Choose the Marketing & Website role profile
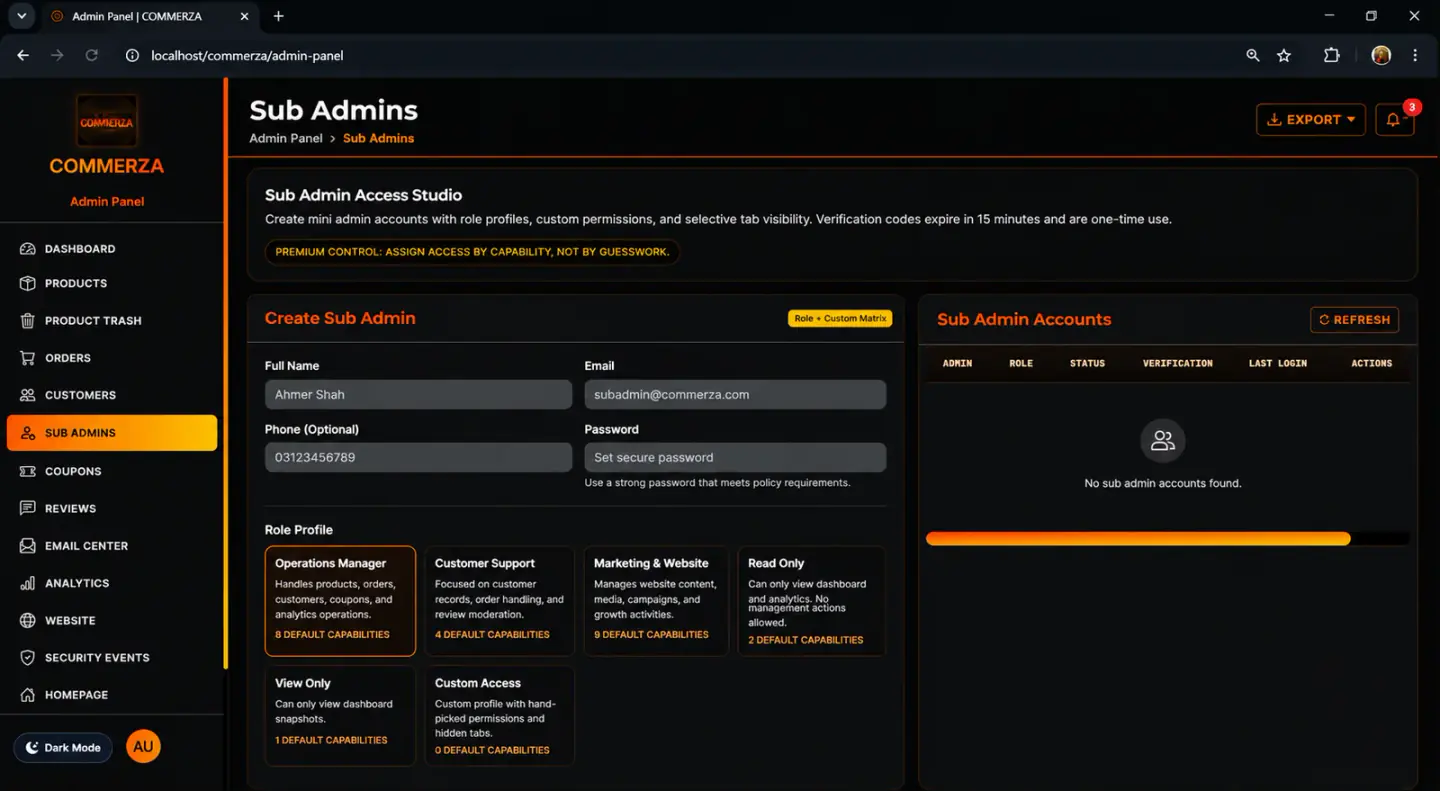Image resolution: width=1440 pixels, height=791 pixels. click(x=656, y=600)
